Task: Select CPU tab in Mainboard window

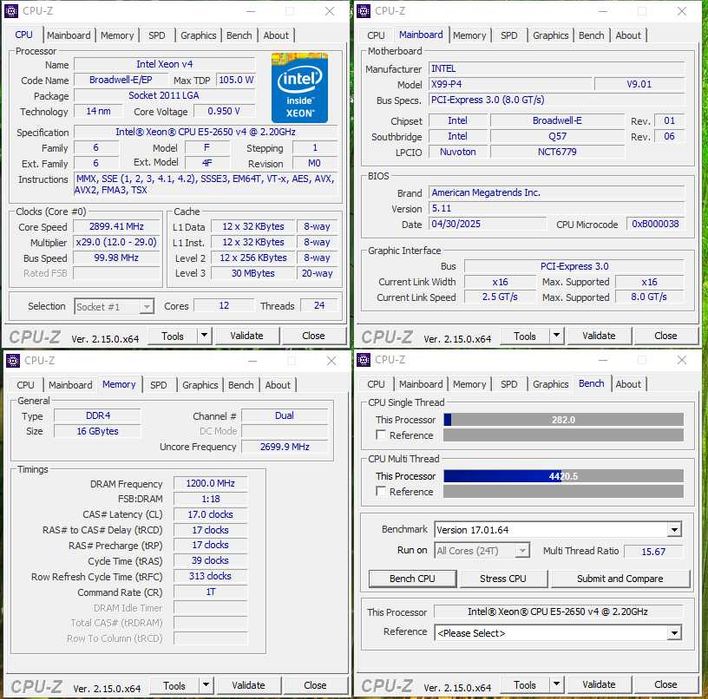Action: [x=376, y=35]
